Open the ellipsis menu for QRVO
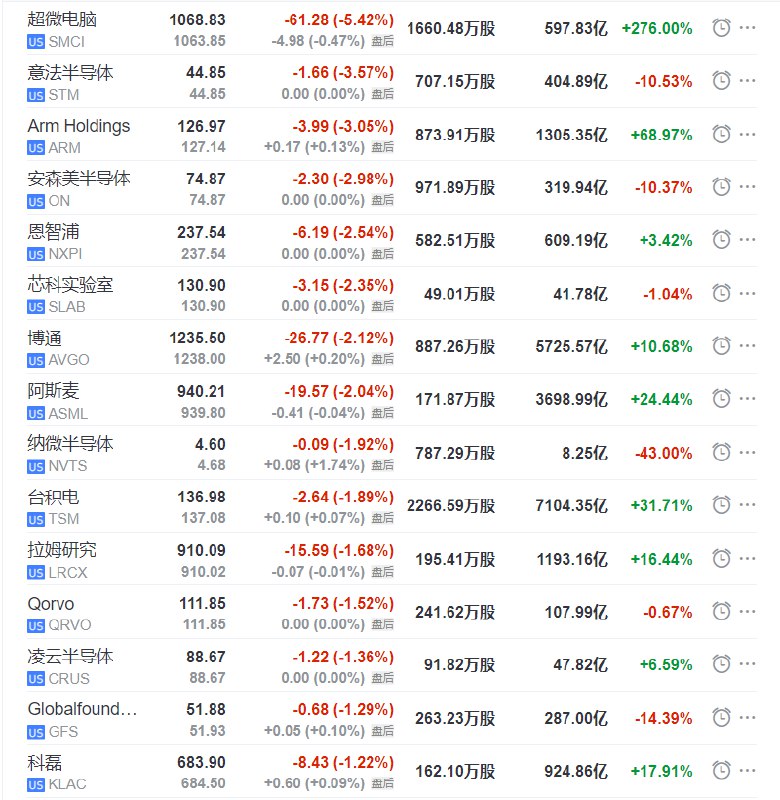 pyautogui.click(x=747, y=612)
